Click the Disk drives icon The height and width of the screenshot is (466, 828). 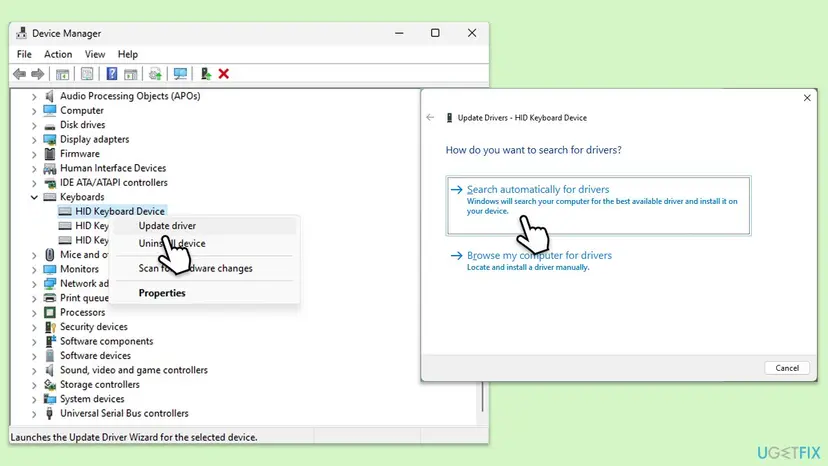coord(50,125)
